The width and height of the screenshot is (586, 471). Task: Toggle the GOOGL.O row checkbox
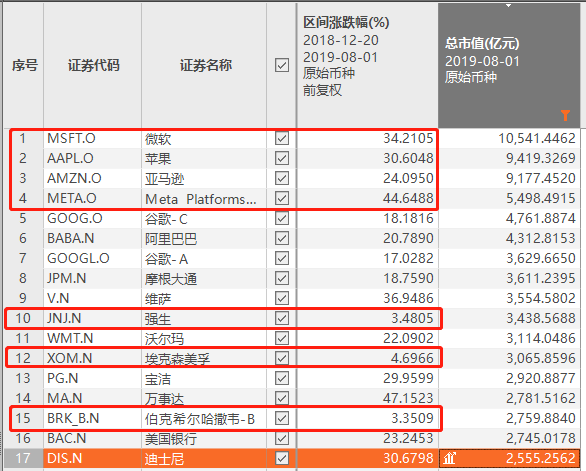pos(282,258)
